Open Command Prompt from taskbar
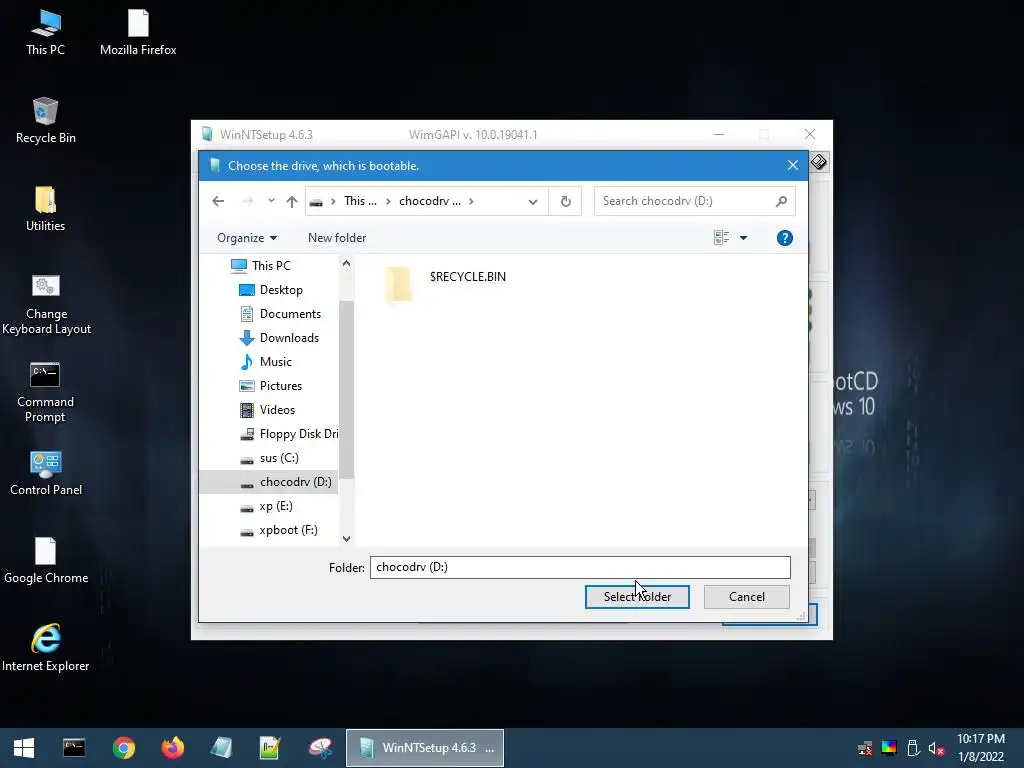This screenshot has width=1024, height=768. [74, 748]
